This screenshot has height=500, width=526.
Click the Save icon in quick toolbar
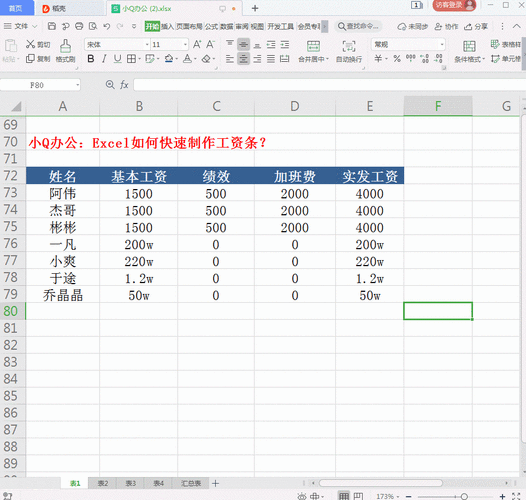pos(52,26)
